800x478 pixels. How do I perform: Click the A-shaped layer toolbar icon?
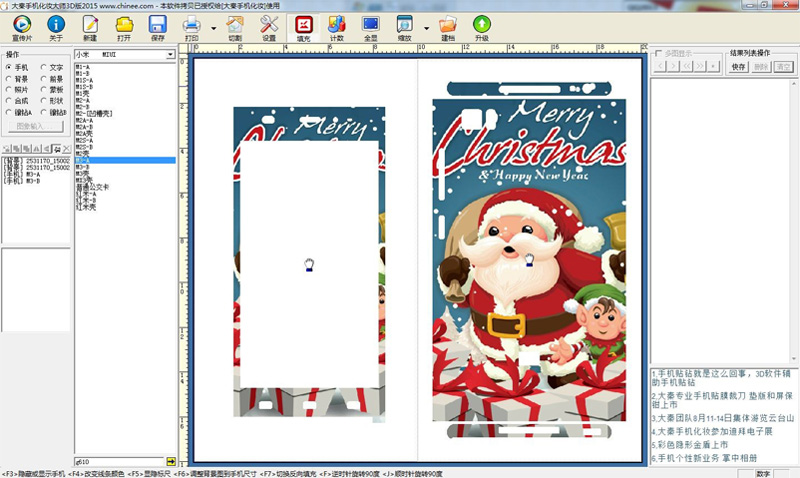[37, 149]
